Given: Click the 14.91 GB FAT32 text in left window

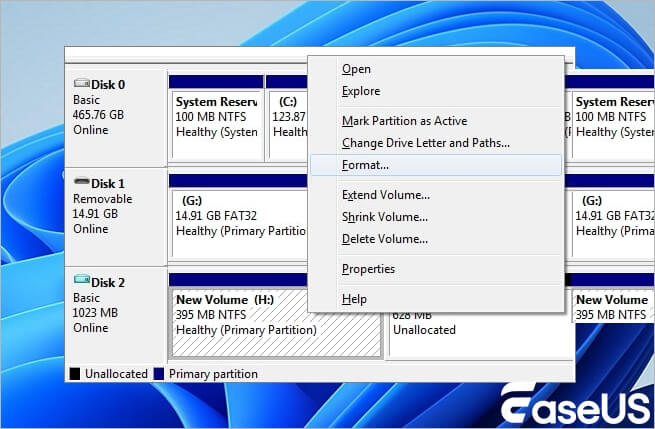Looking at the screenshot, I should [x=216, y=216].
